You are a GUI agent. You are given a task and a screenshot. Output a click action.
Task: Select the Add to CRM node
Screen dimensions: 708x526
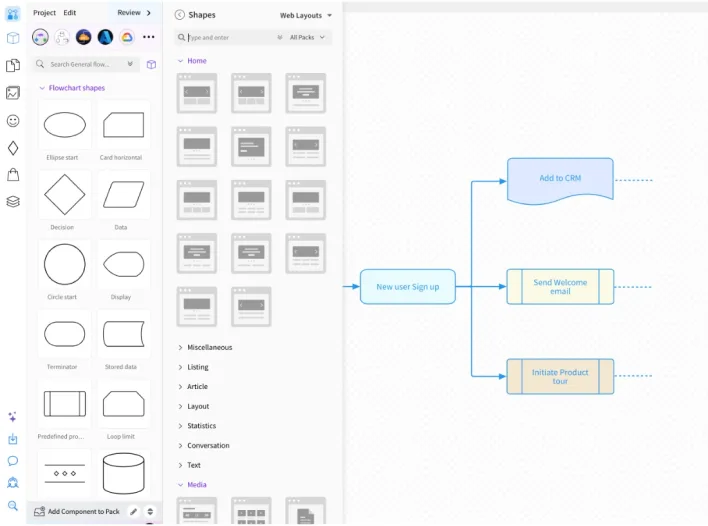(560, 180)
